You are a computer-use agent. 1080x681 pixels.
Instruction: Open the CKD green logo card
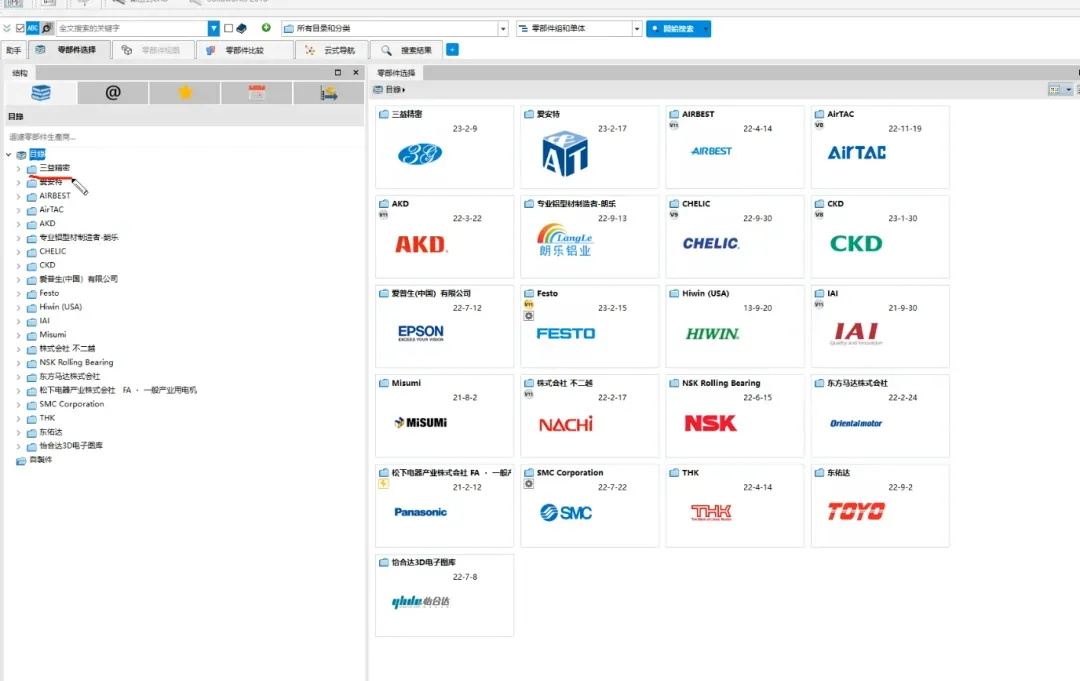click(x=856, y=243)
